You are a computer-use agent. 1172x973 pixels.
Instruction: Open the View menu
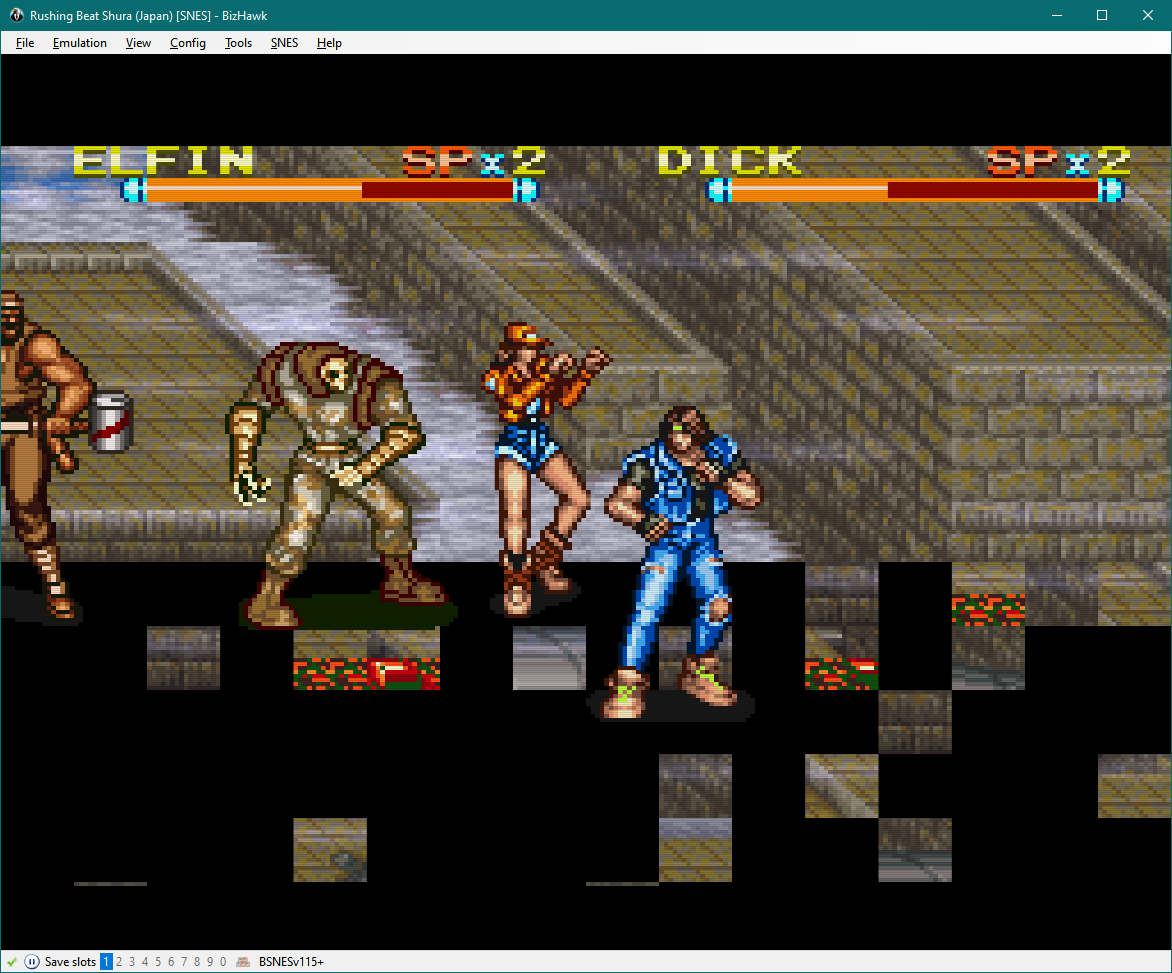coord(137,42)
